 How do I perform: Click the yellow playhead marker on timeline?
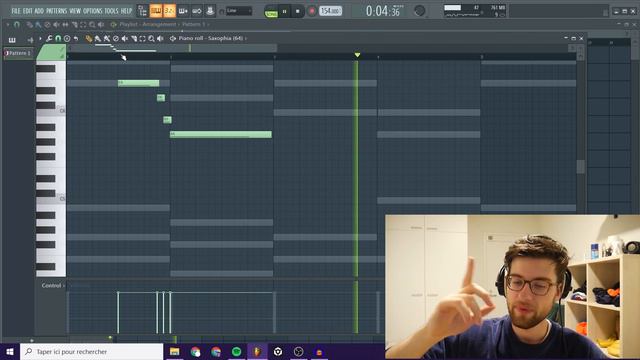(x=357, y=55)
